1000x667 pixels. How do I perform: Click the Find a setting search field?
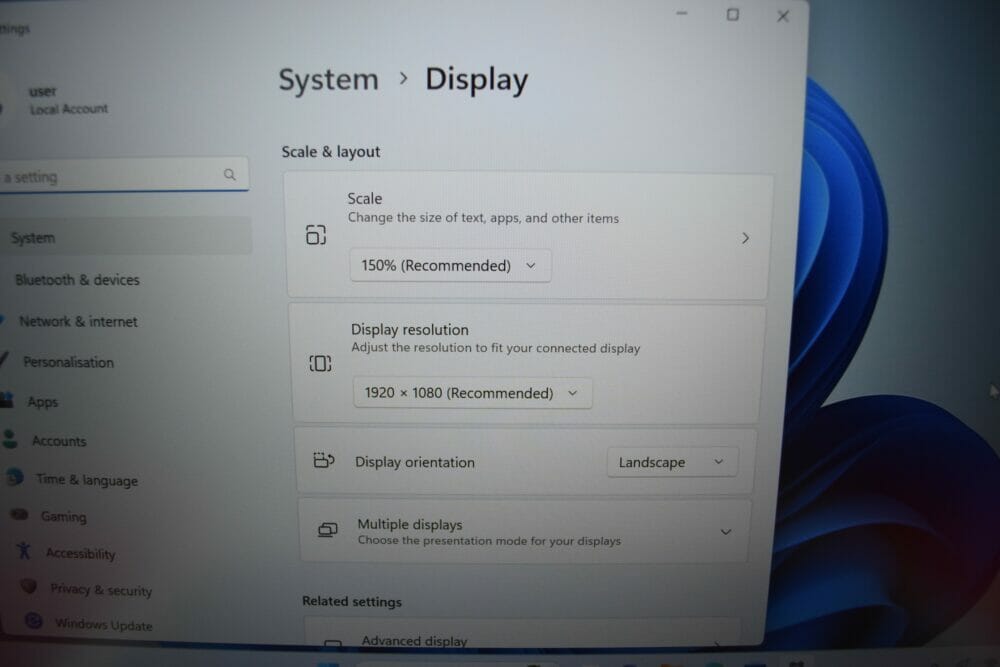click(124, 175)
